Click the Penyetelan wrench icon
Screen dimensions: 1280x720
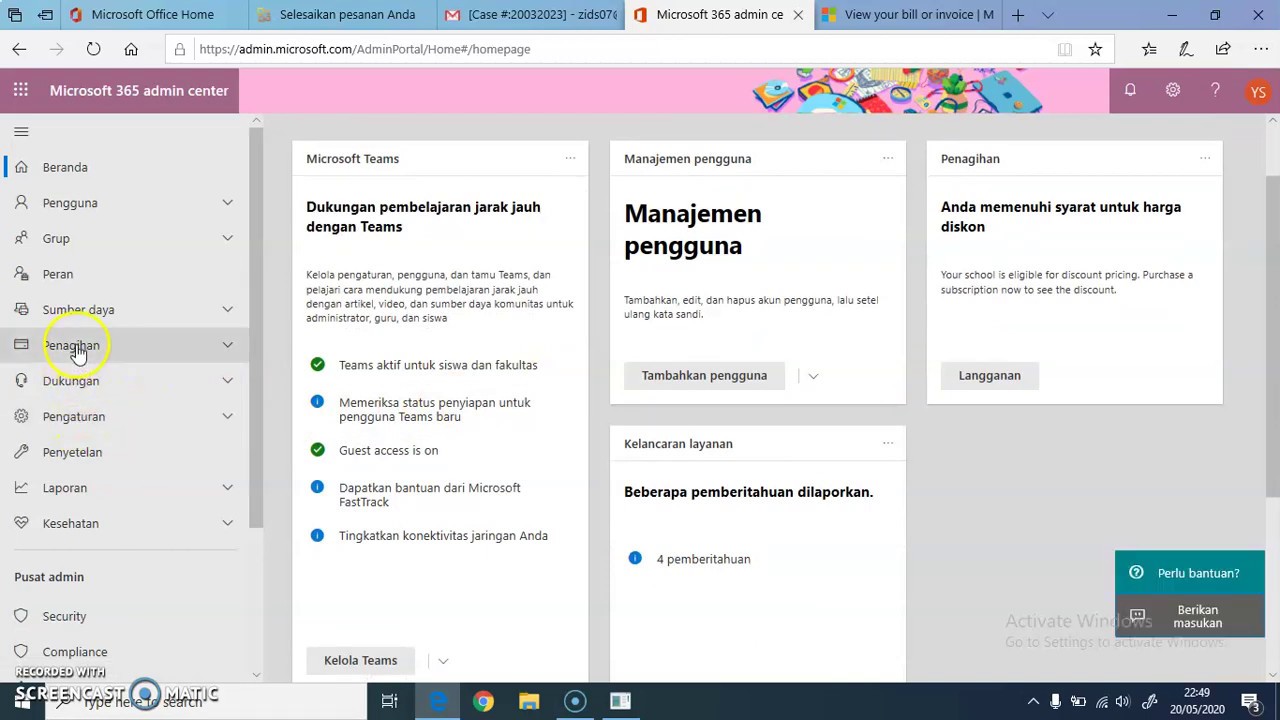pyautogui.click(x=21, y=452)
